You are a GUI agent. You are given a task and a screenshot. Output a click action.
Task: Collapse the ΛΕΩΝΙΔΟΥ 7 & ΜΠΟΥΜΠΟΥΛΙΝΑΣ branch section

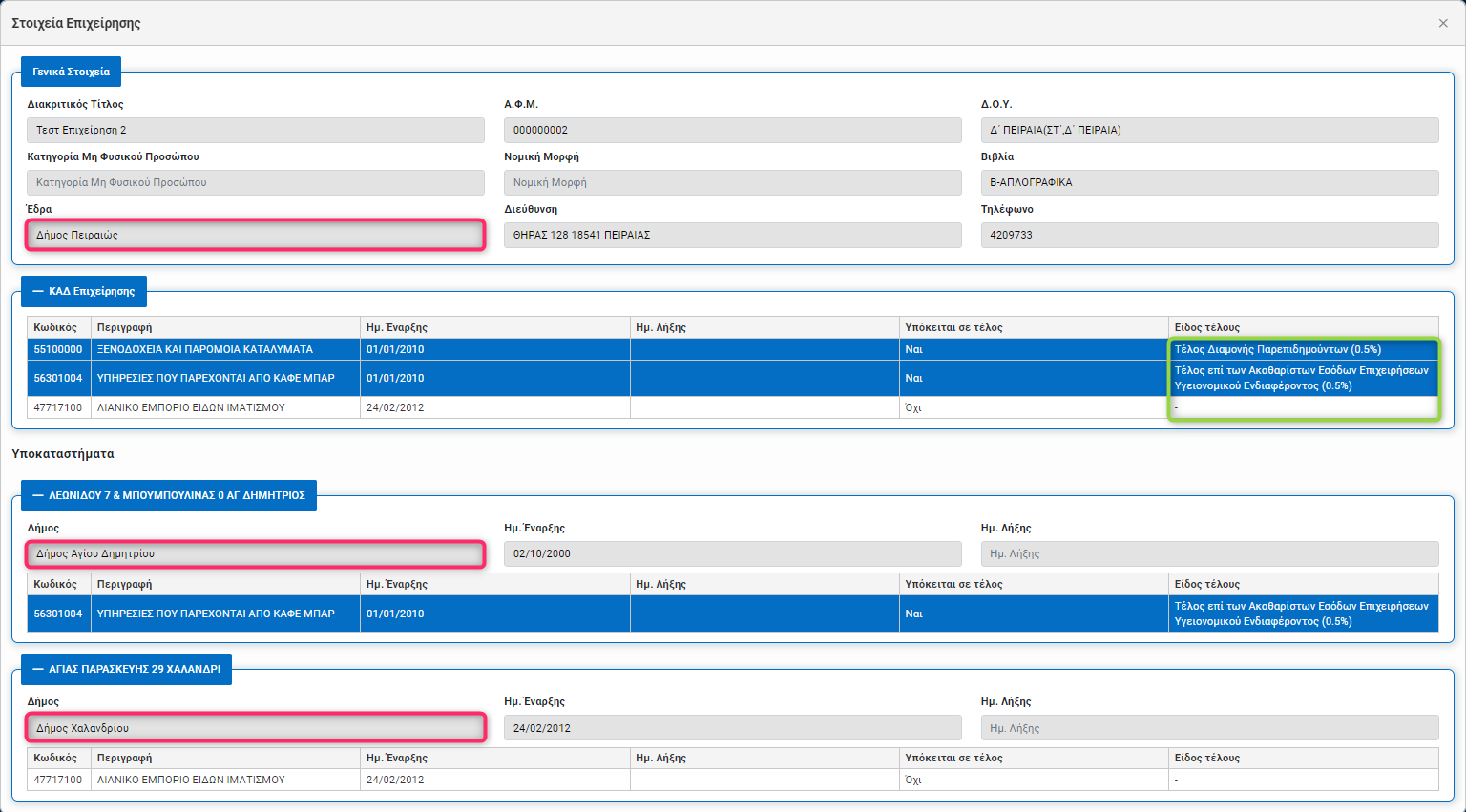(169, 495)
